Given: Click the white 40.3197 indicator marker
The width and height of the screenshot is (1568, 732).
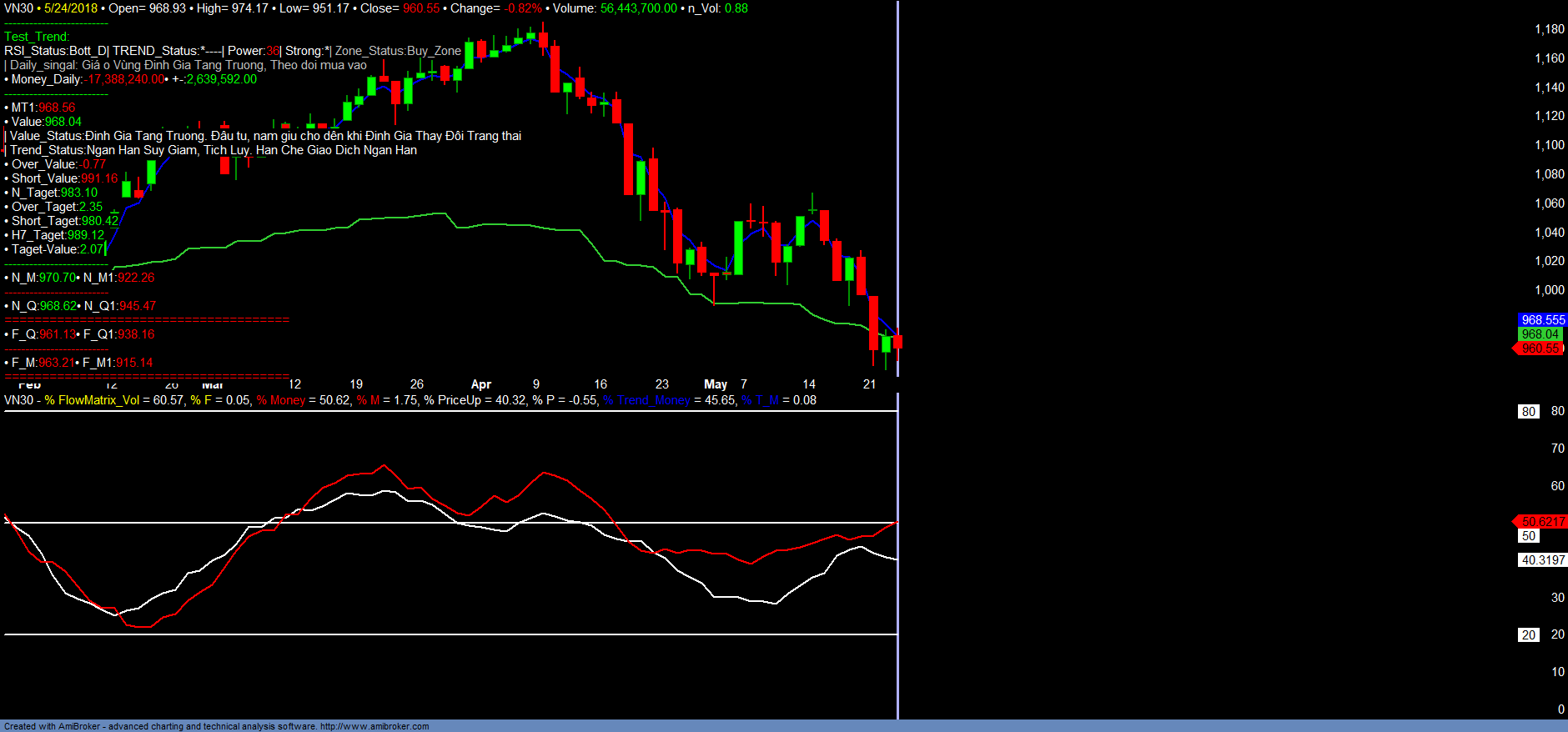Looking at the screenshot, I should pos(1542,560).
